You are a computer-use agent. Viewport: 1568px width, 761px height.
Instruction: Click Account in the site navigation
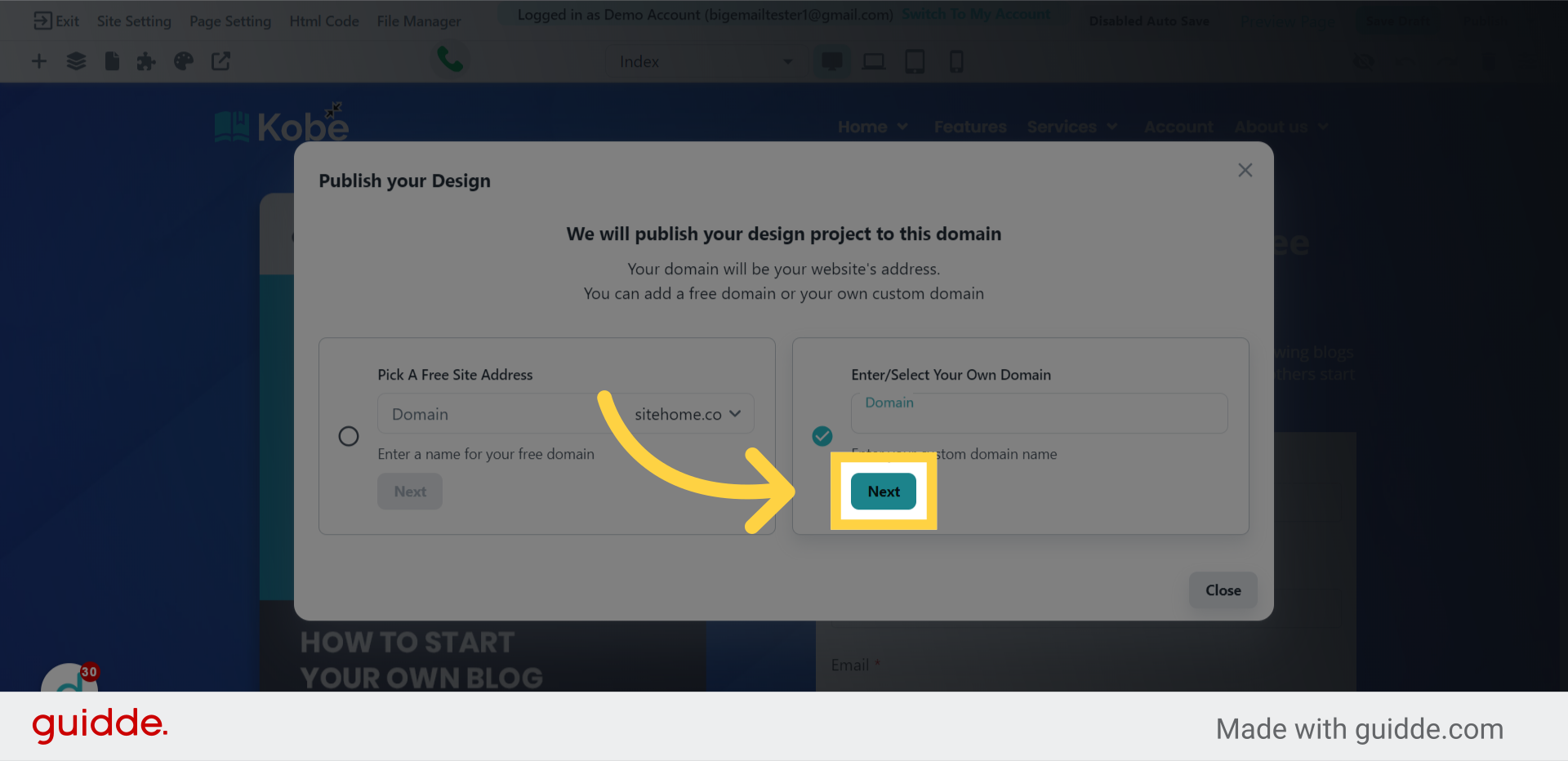coord(1178,127)
